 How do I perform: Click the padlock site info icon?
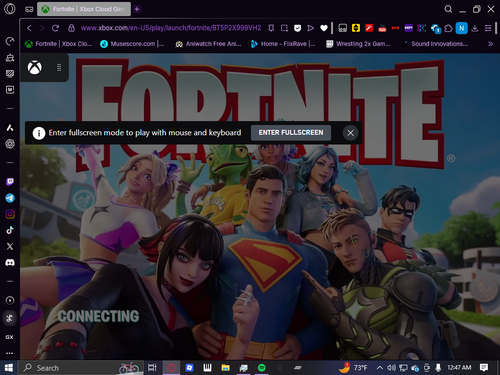coord(71,28)
